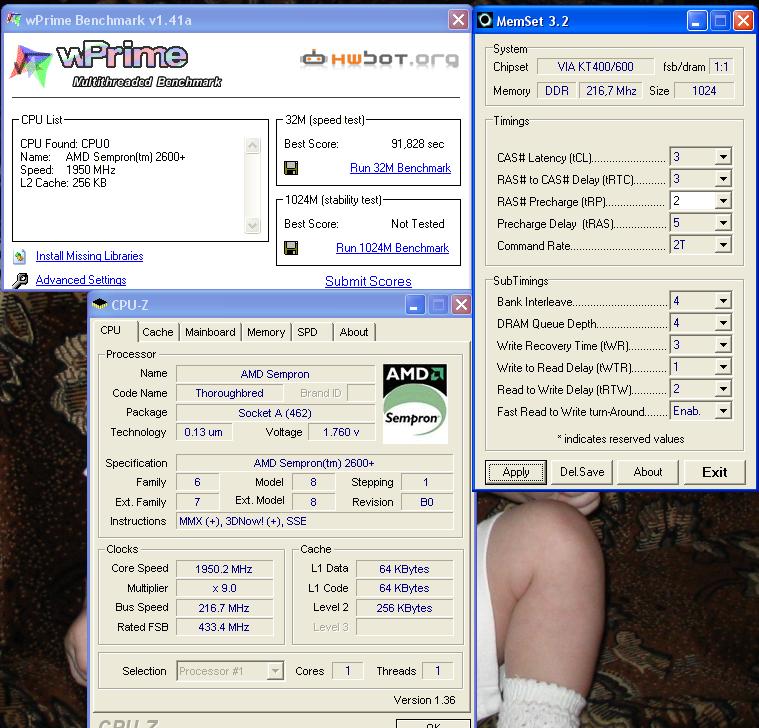This screenshot has height=728, width=759.
Task: Click the wPrime title bar icon
Action: (14, 20)
